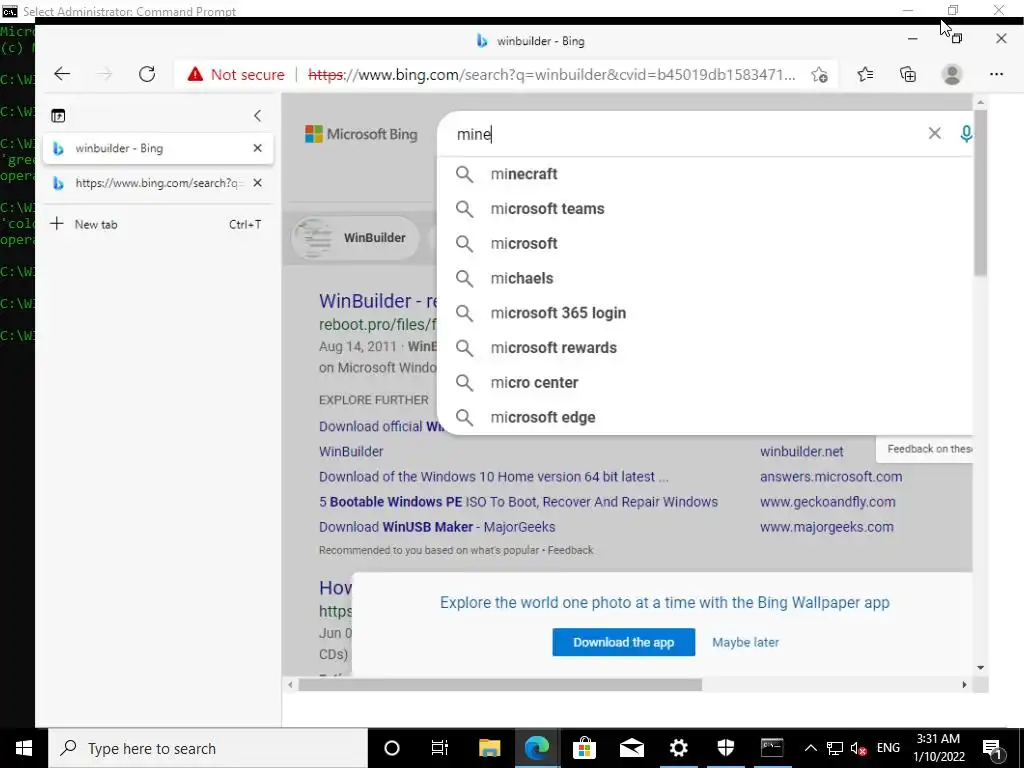
Task: Open Cortana circle icon on taskbar
Action: point(391,748)
